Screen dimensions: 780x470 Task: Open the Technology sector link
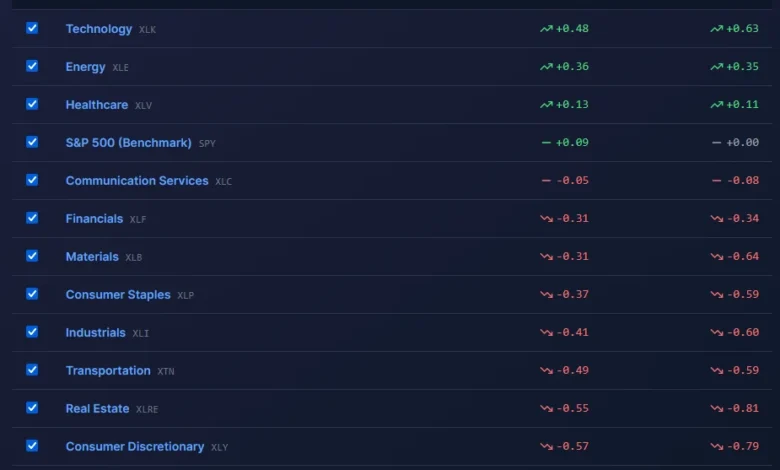click(x=99, y=29)
